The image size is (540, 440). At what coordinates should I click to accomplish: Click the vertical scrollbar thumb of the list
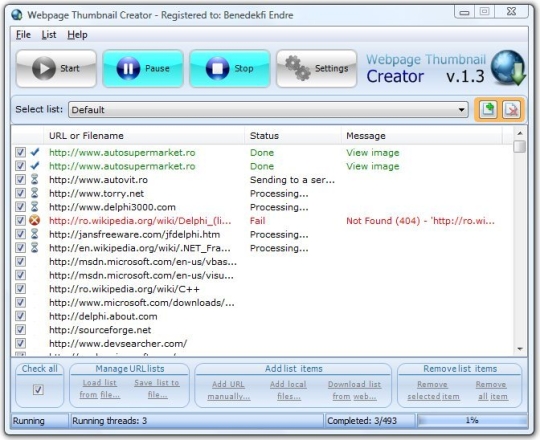[x=519, y=146]
